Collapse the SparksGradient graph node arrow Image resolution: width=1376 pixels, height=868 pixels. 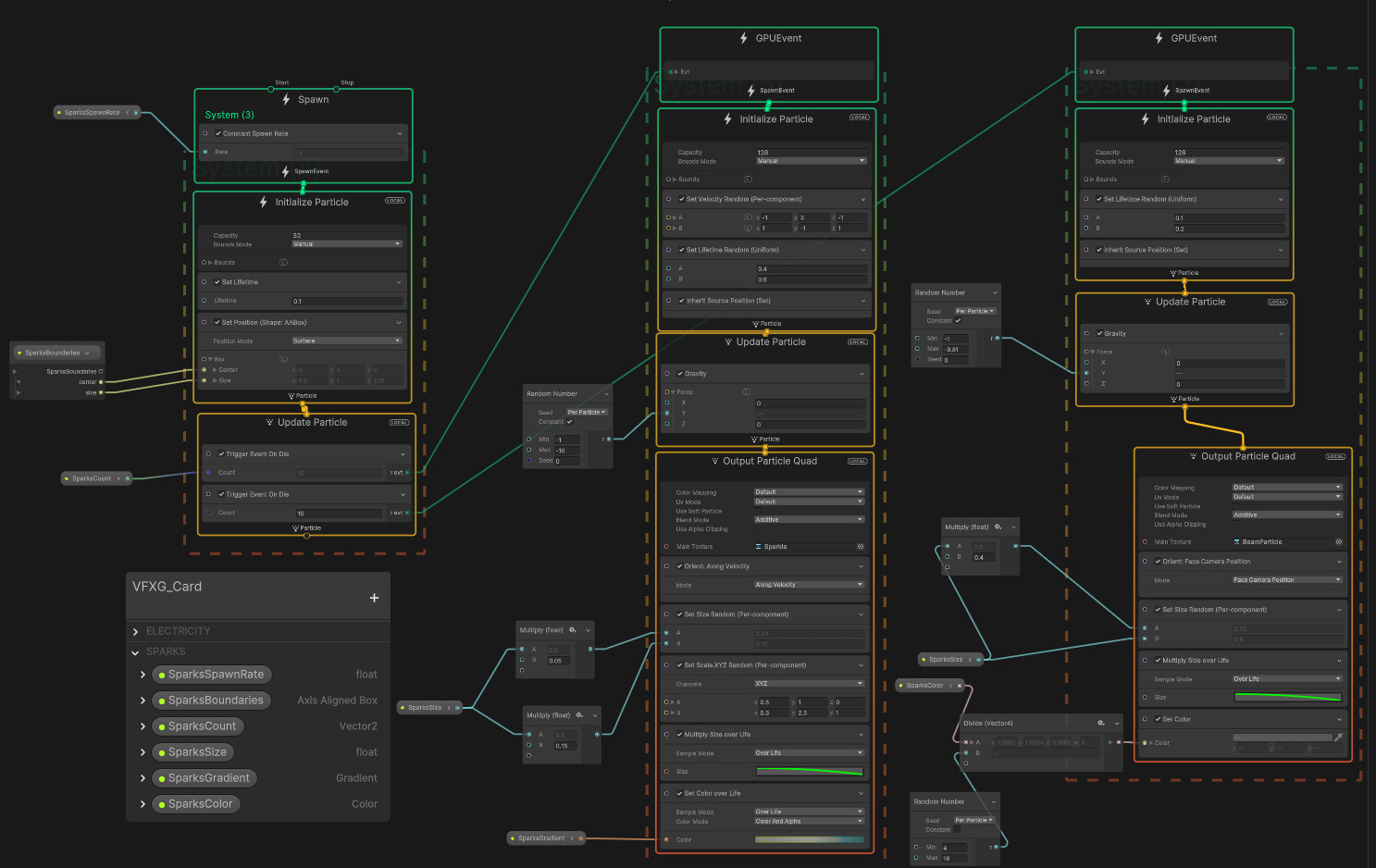[x=572, y=838]
